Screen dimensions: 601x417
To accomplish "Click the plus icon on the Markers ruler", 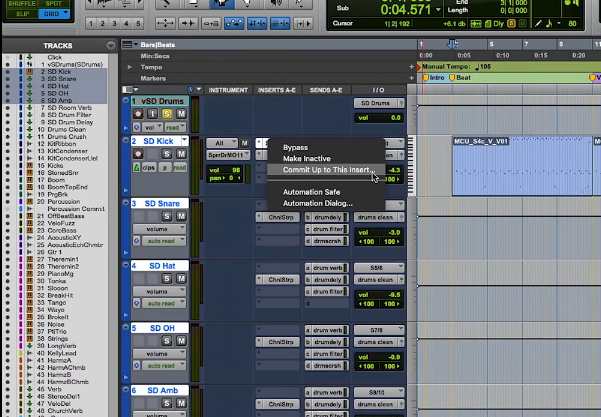I will click(x=412, y=78).
